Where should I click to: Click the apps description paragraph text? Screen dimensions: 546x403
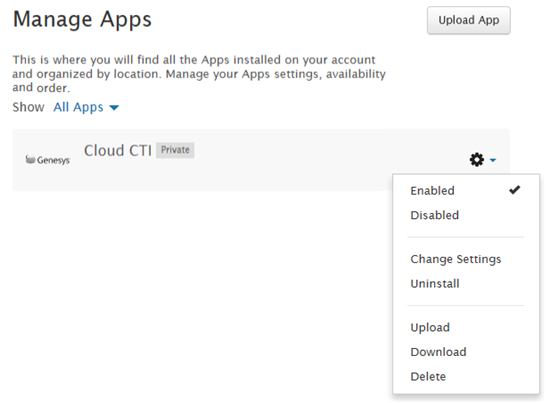tap(199, 74)
